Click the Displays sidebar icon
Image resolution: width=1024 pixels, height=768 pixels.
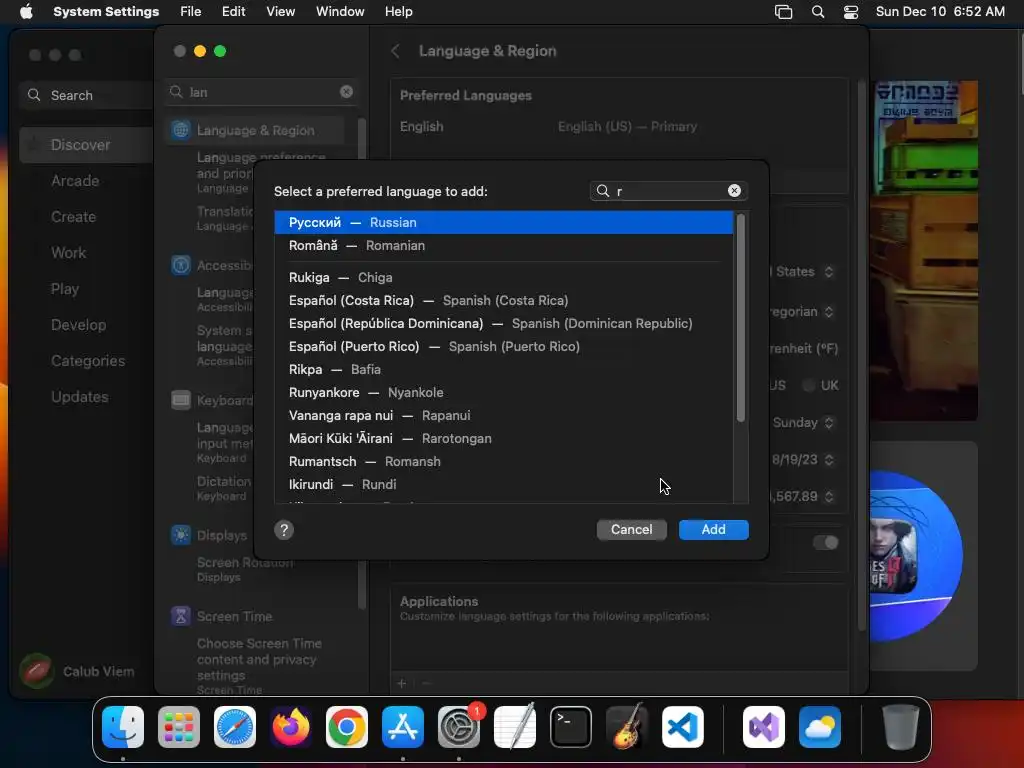coord(181,535)
